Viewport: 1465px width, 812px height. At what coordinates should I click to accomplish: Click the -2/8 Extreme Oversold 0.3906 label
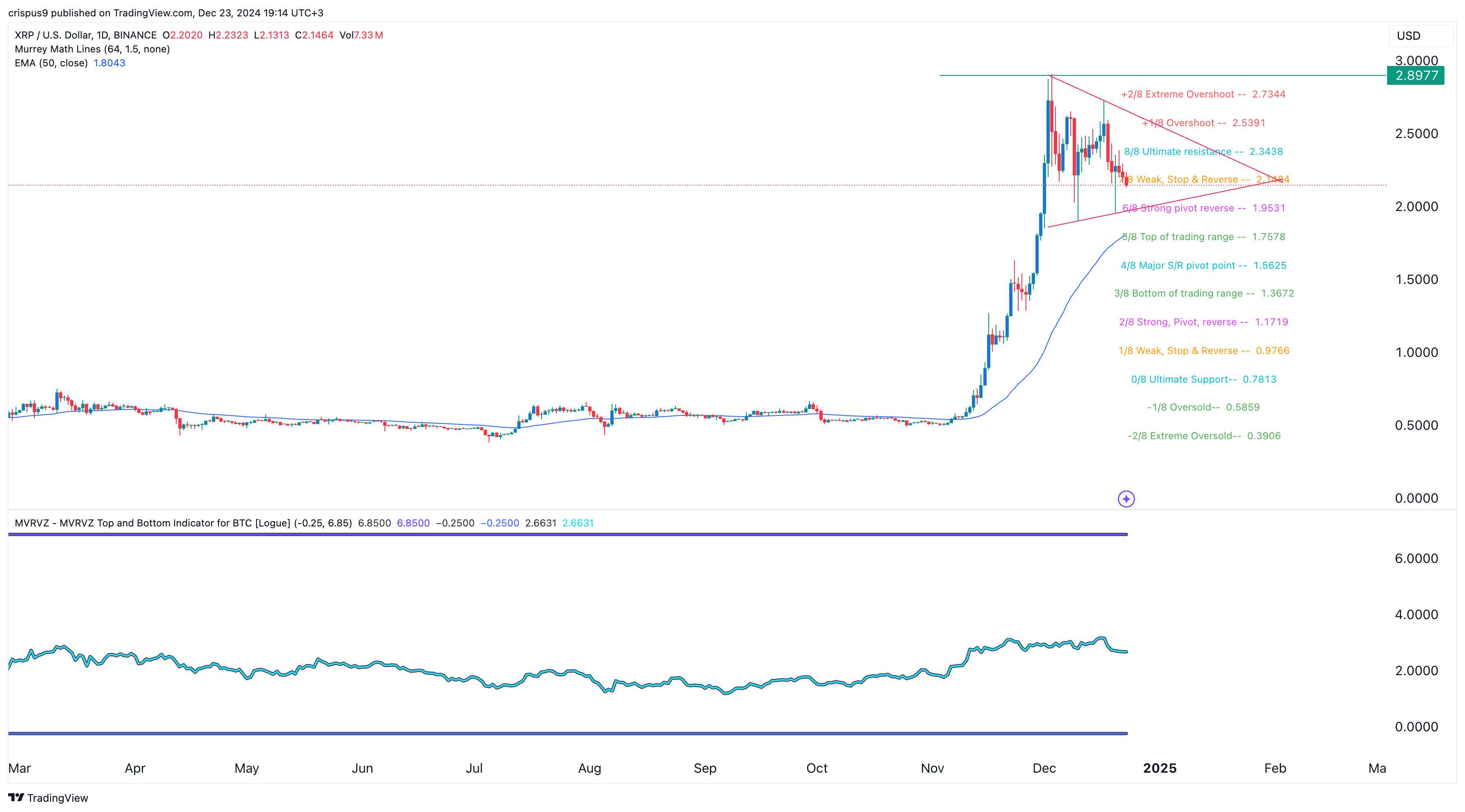tap(1203, 436)
